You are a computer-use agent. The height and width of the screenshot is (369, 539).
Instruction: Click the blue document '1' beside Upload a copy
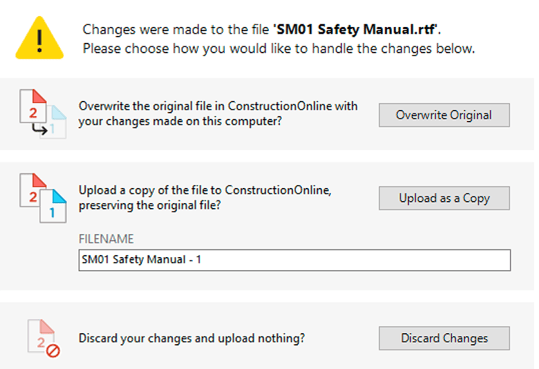pyautogui.click(x=53, y=206)
